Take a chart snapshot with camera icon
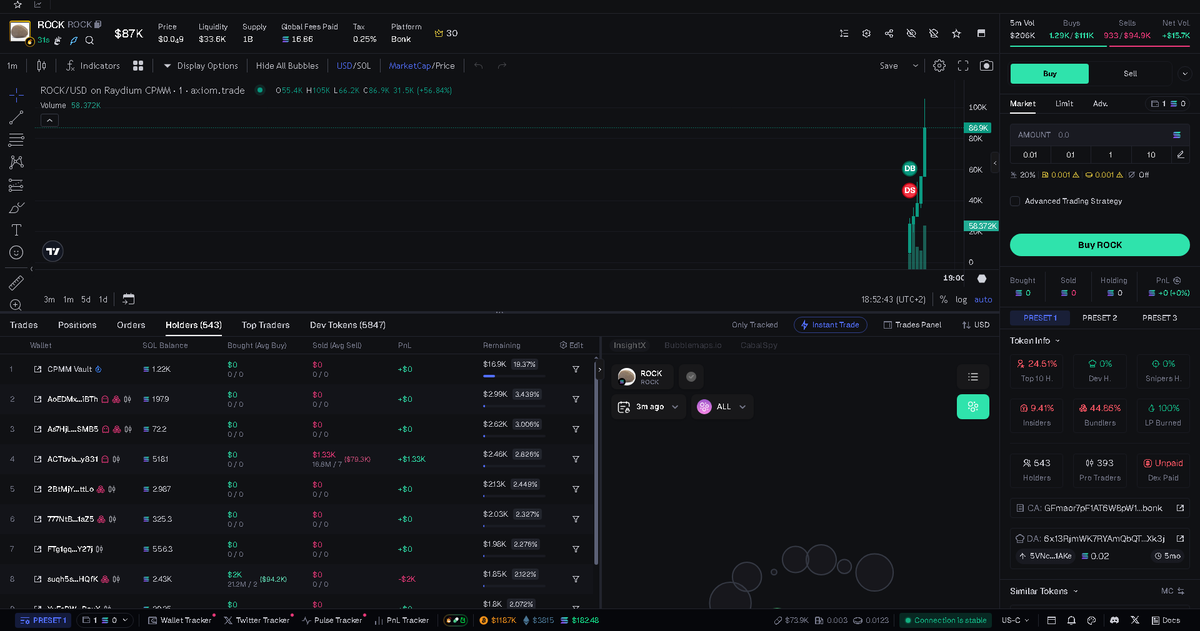1200x631 pixels. coord(987,66)
